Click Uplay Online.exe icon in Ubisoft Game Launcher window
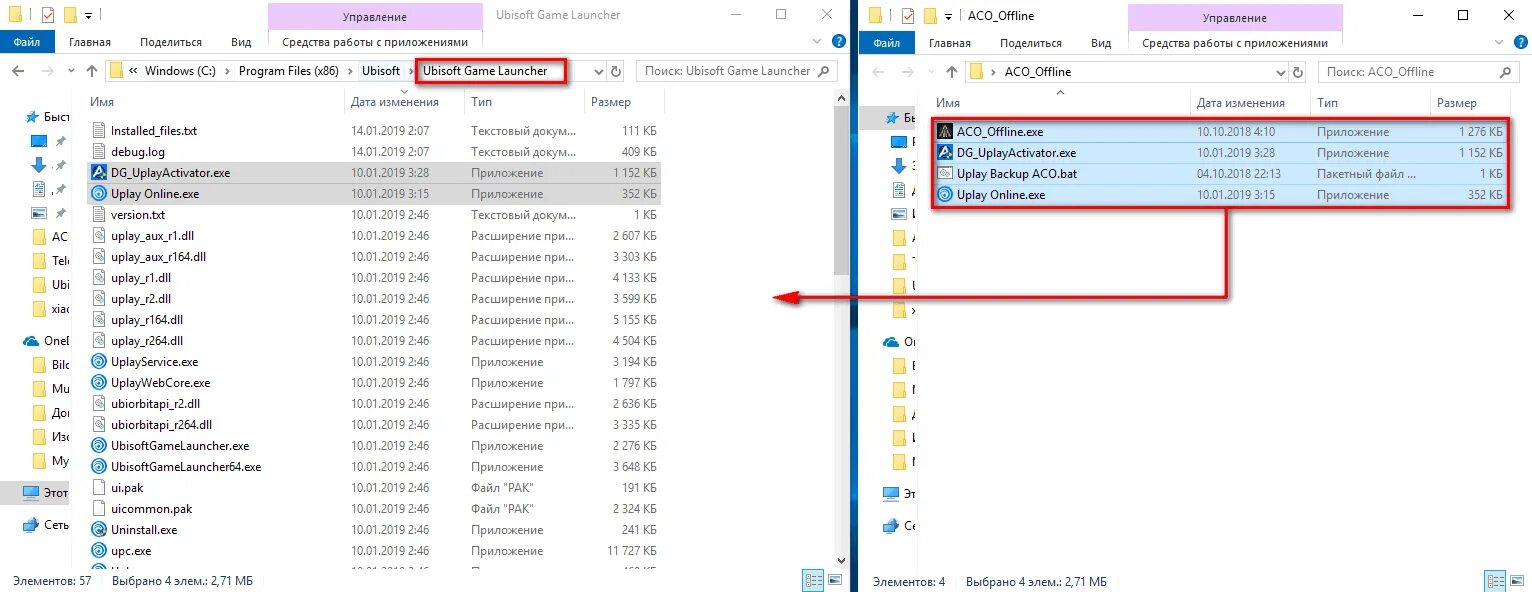 point(98,194)
